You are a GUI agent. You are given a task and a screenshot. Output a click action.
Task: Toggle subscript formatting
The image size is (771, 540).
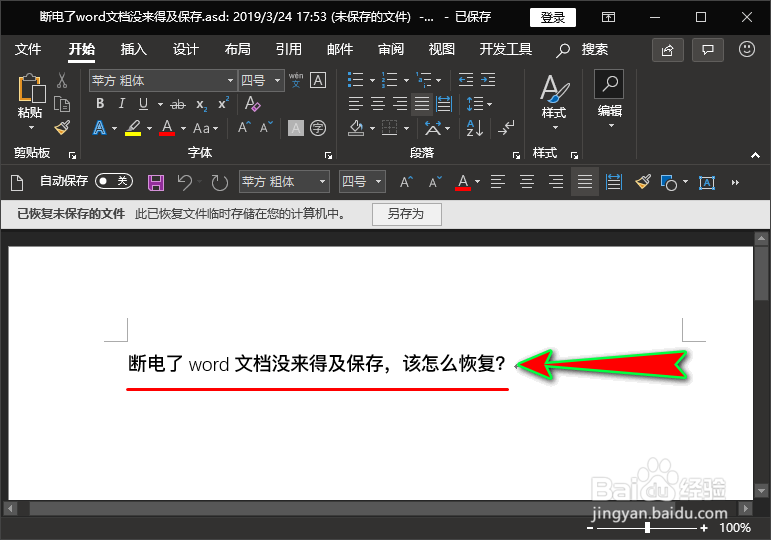[x=201, y=105]
